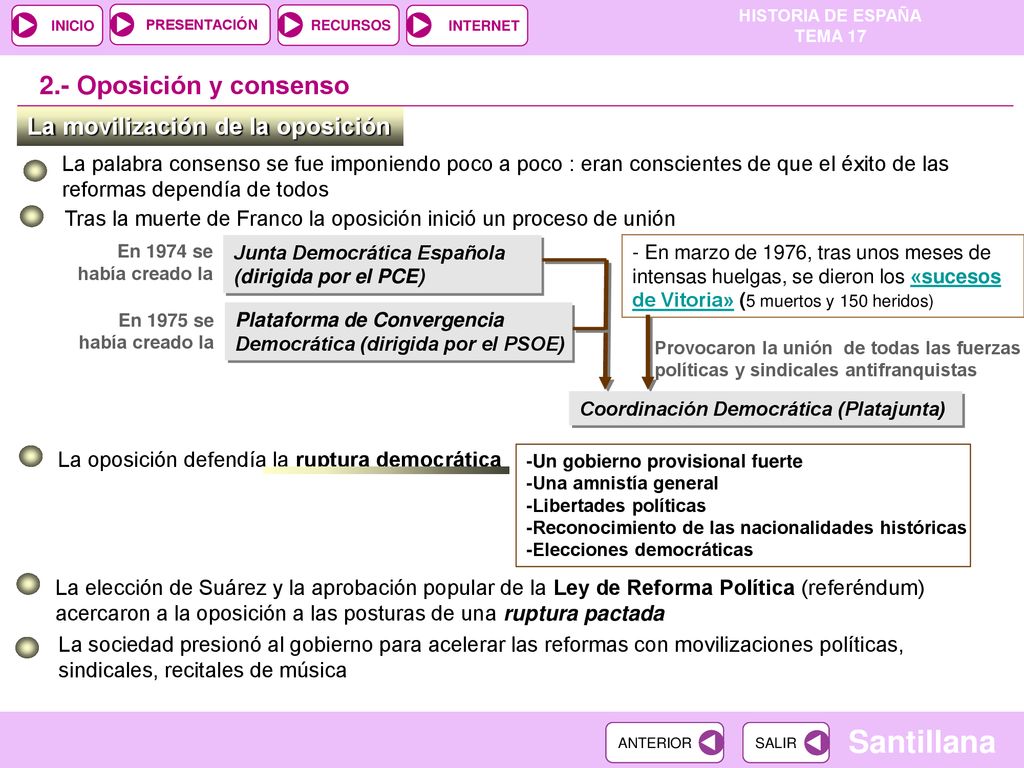Follow the «sucesos de Vitoria» hyperlink

point(955,277)
